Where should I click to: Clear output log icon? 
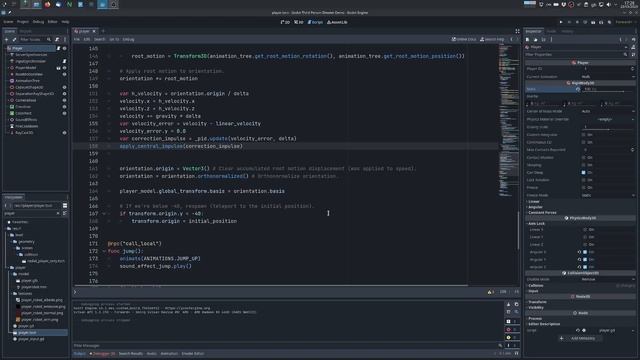tap(508, 304)
